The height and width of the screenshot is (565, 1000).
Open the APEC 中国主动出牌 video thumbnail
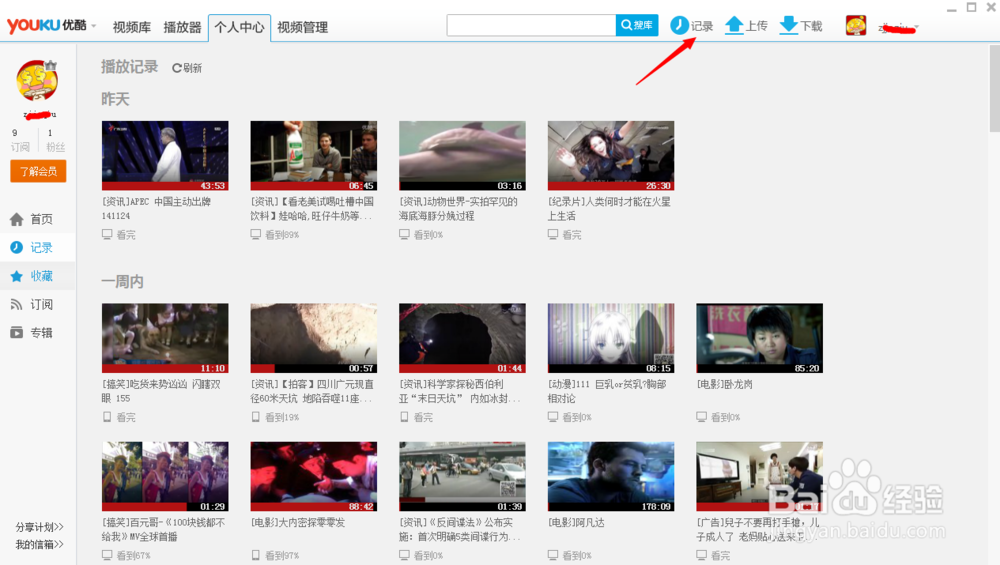(165, 156)
